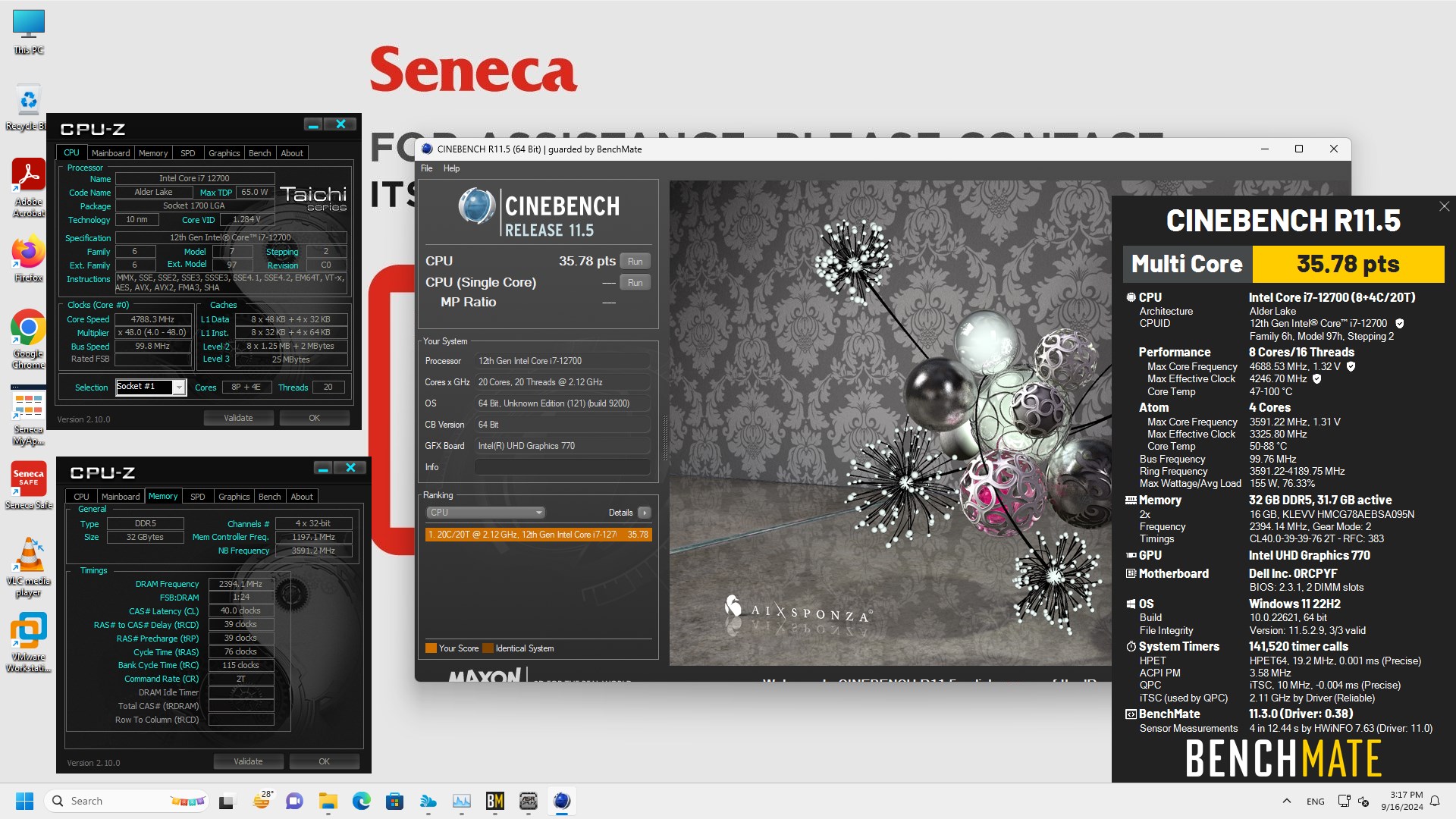
Task: Open File Explorer from the taskbar
Action: [x=328, y=801]
